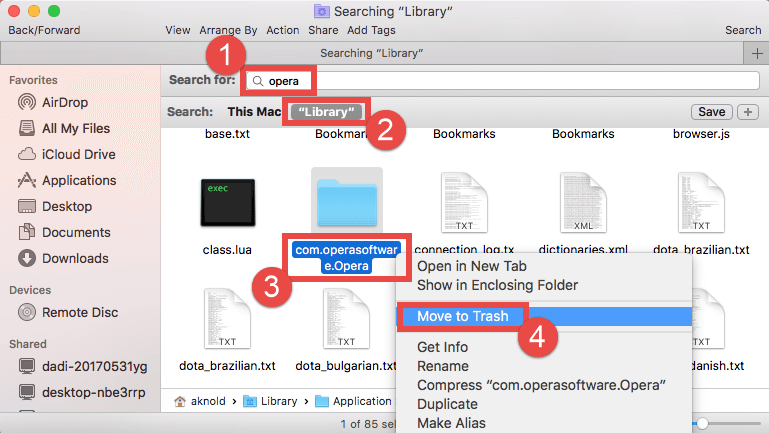
Task: Add search criteria with the plus button
Action: pyautogui.click(x=748, y=111)
